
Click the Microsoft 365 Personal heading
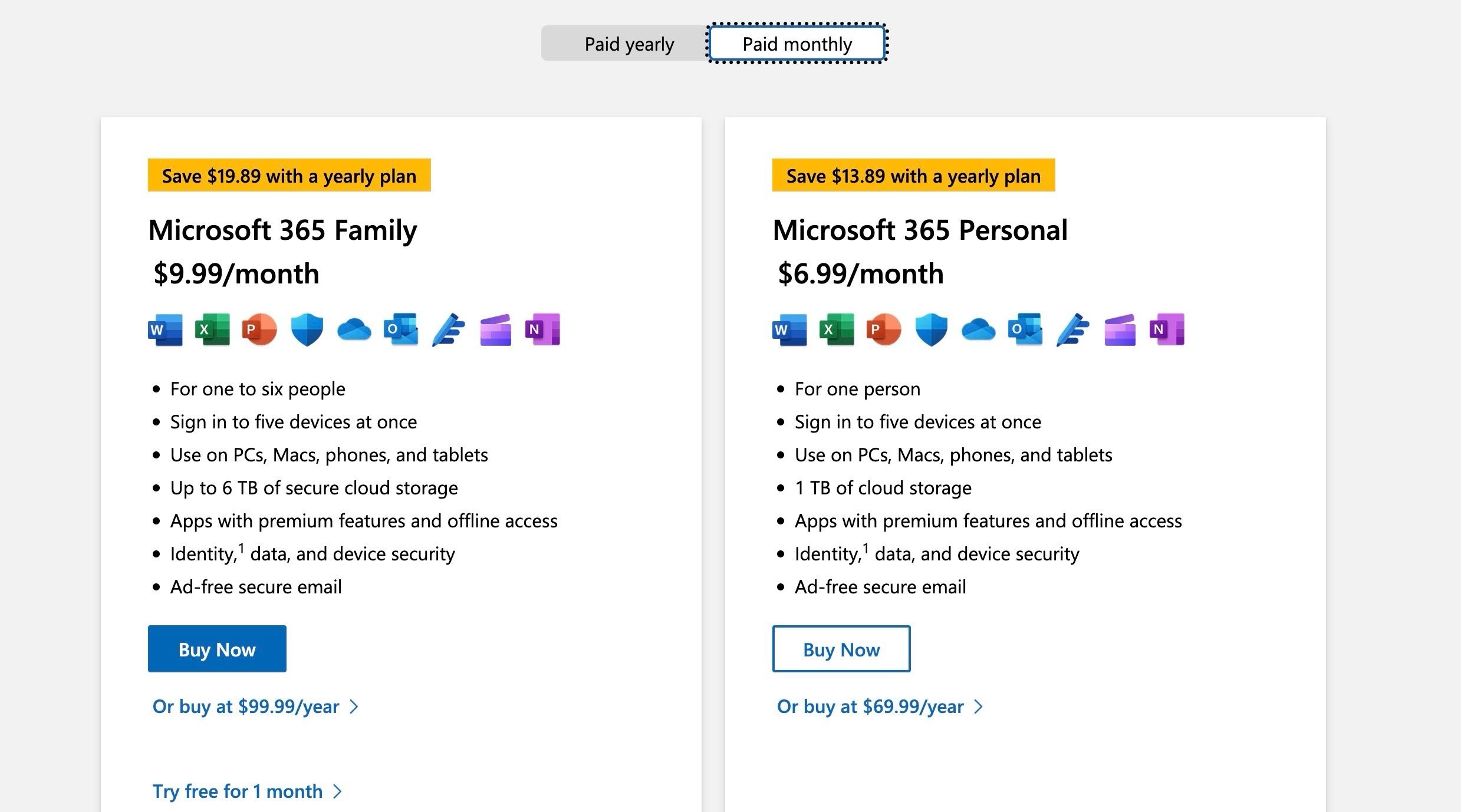pos(920,229)
